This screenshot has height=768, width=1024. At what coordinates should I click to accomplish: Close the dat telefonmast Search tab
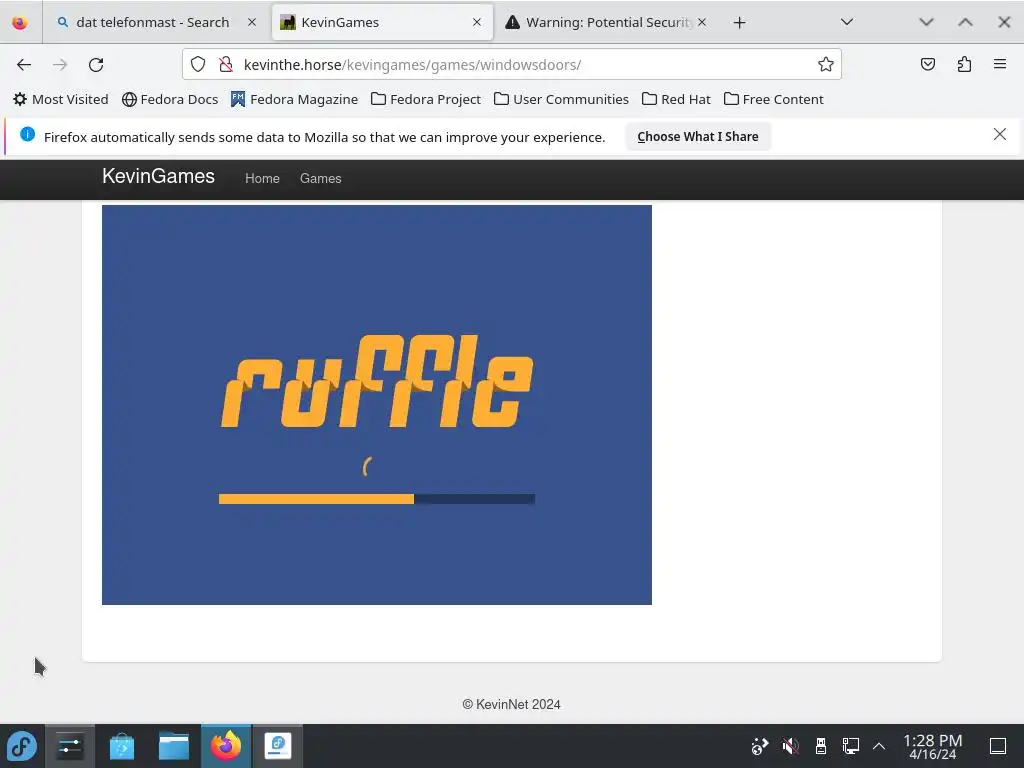(x=251, y=22)
